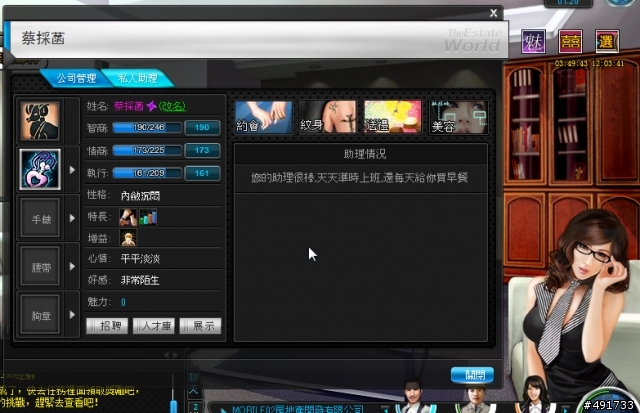Click the 展示 display button
640x413 pixels.
[x=200, y=326]
